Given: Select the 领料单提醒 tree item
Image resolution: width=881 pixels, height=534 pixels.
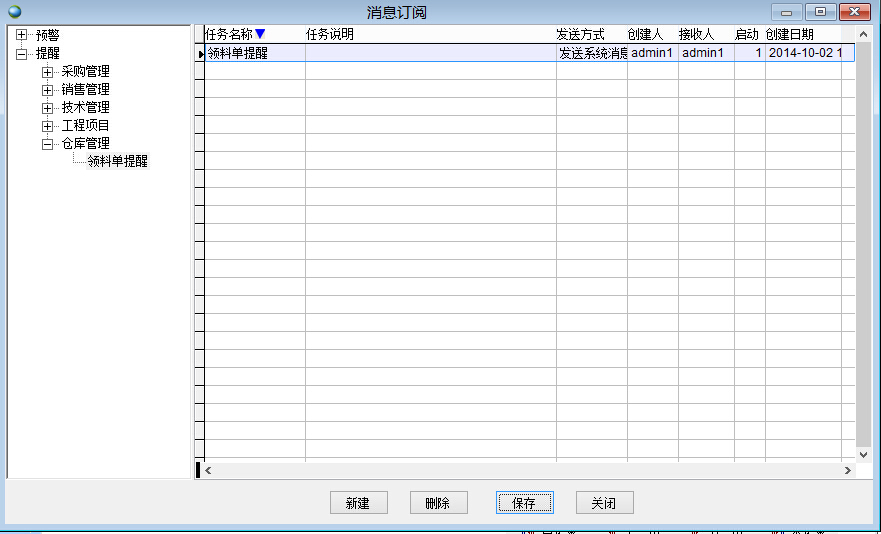Looking at the screenshot, I should (x=118, y=161).
